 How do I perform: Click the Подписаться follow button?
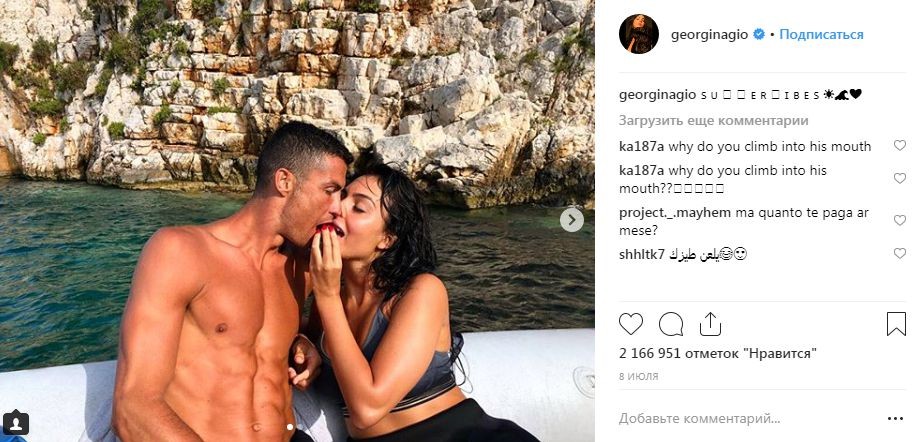[x=821, y=35]
